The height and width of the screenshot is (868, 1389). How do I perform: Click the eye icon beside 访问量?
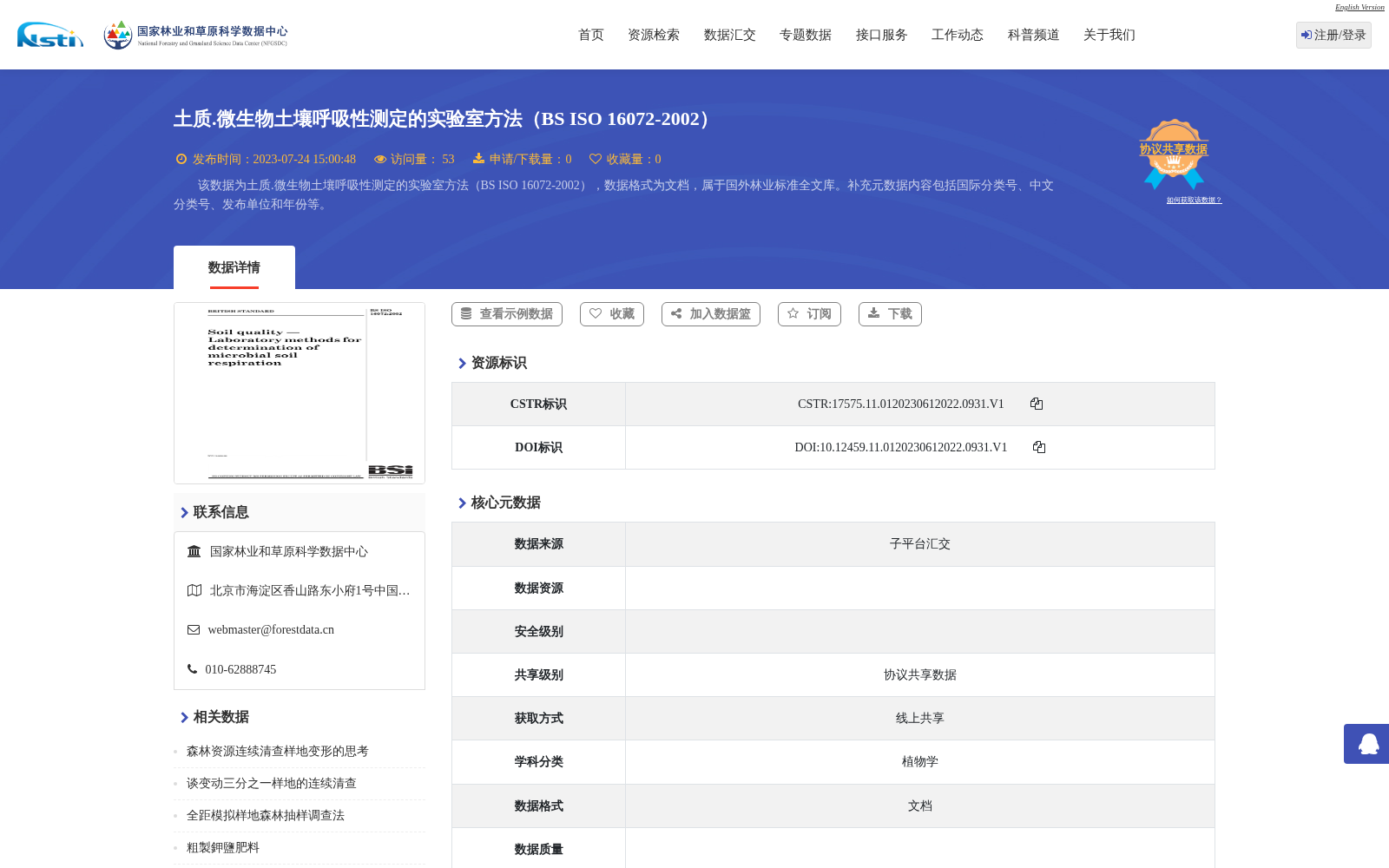pos(380,159)
